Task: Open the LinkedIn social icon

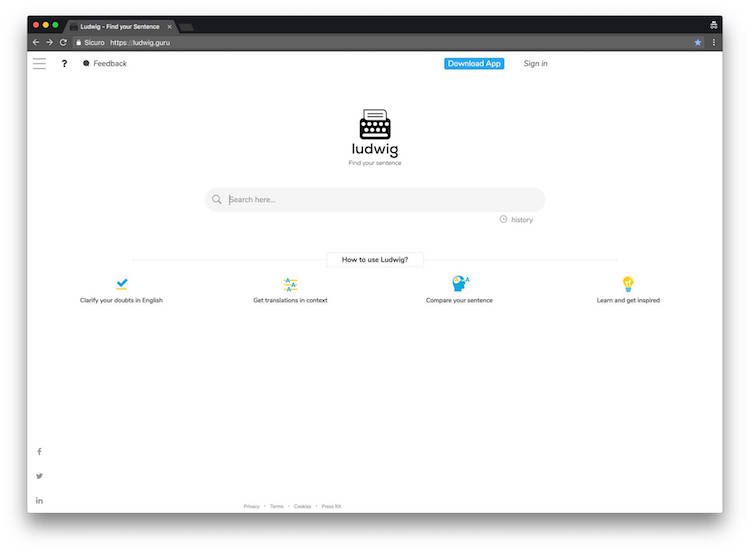Action: 39,500
